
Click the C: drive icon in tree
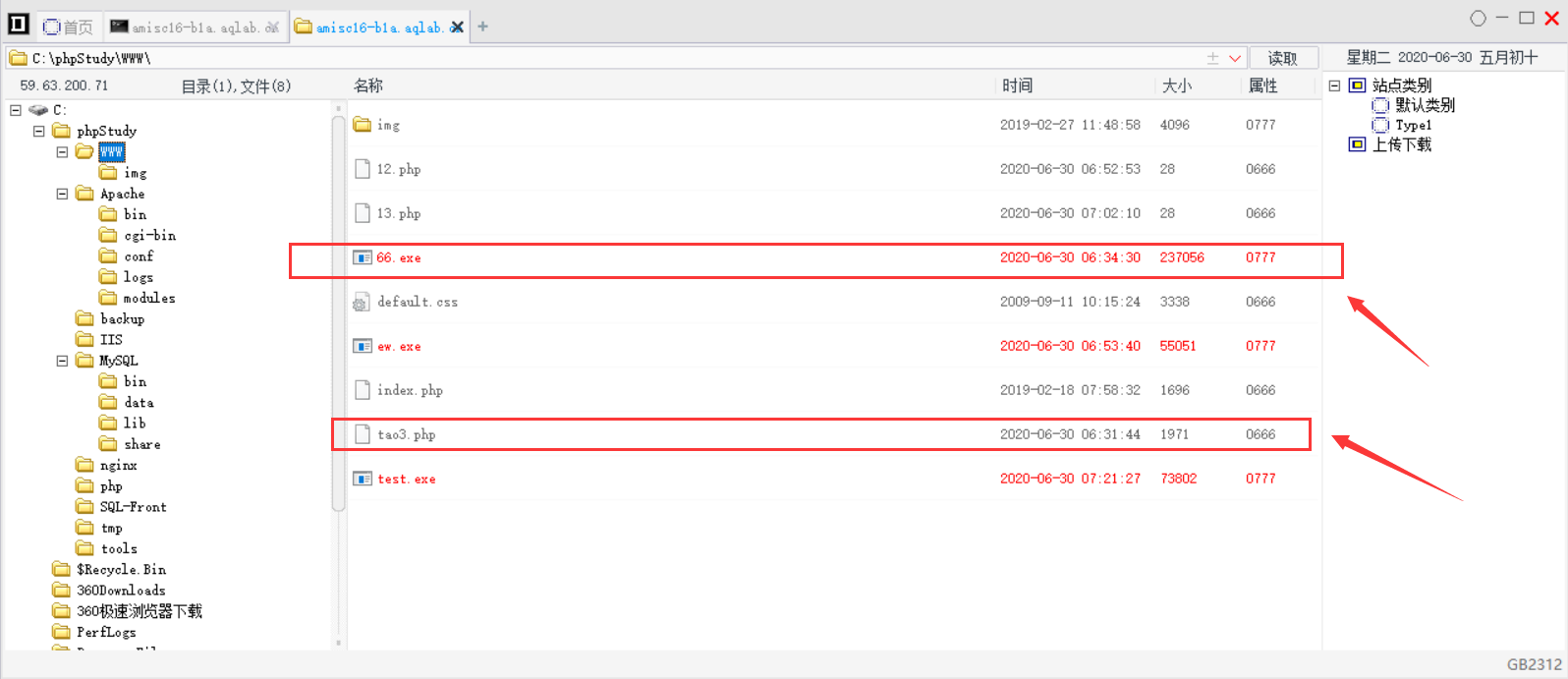(38, 110)
